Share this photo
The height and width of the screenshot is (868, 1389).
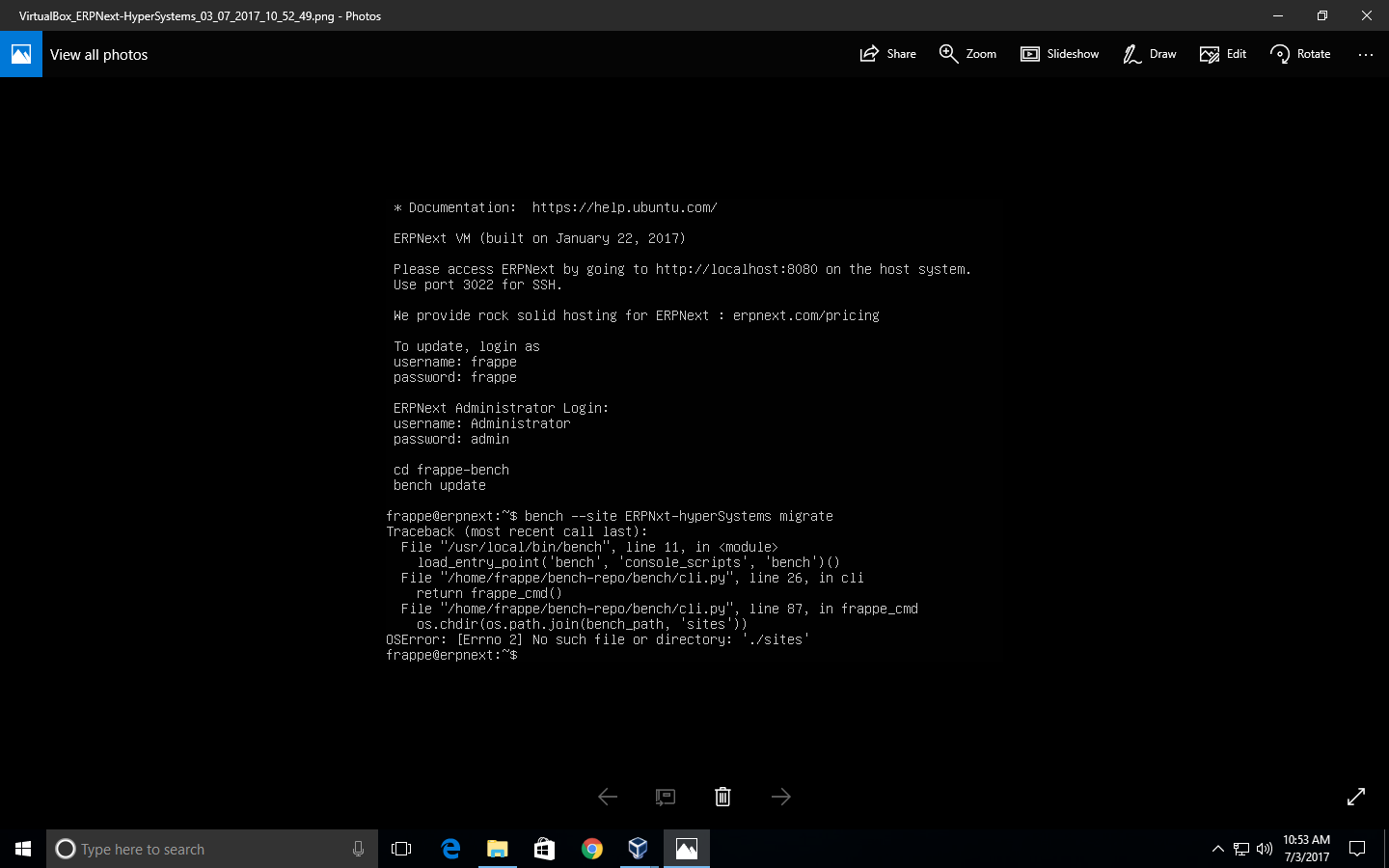(888, 54)
